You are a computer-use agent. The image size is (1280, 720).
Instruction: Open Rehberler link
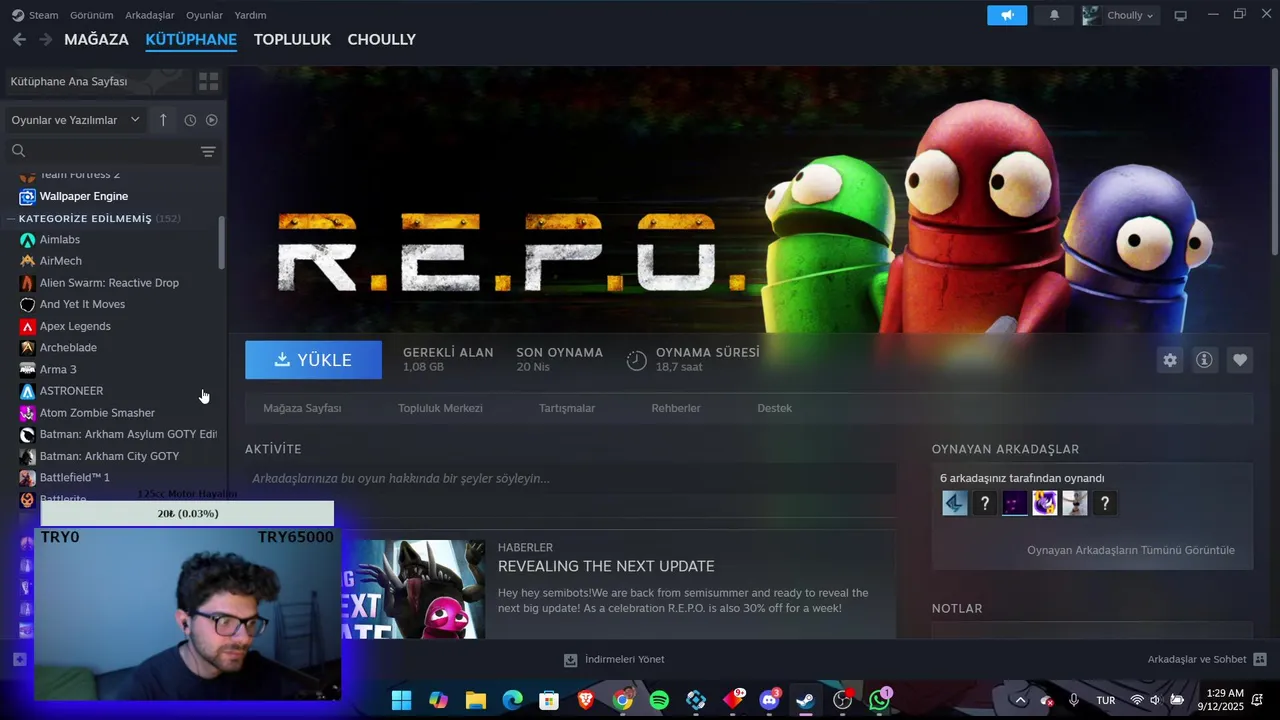(676, 408)
